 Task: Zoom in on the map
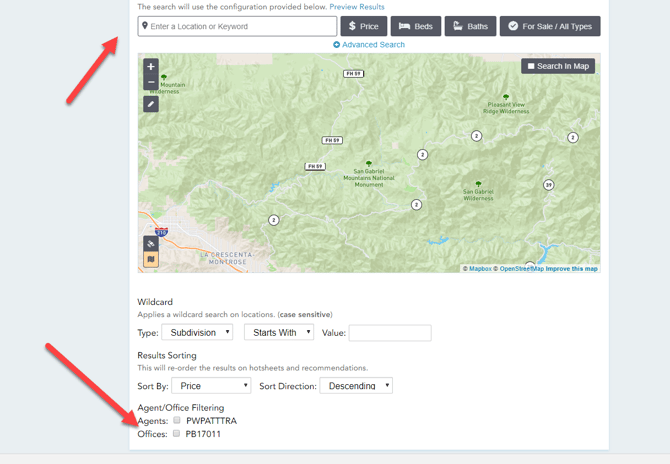tap(151, 67)
